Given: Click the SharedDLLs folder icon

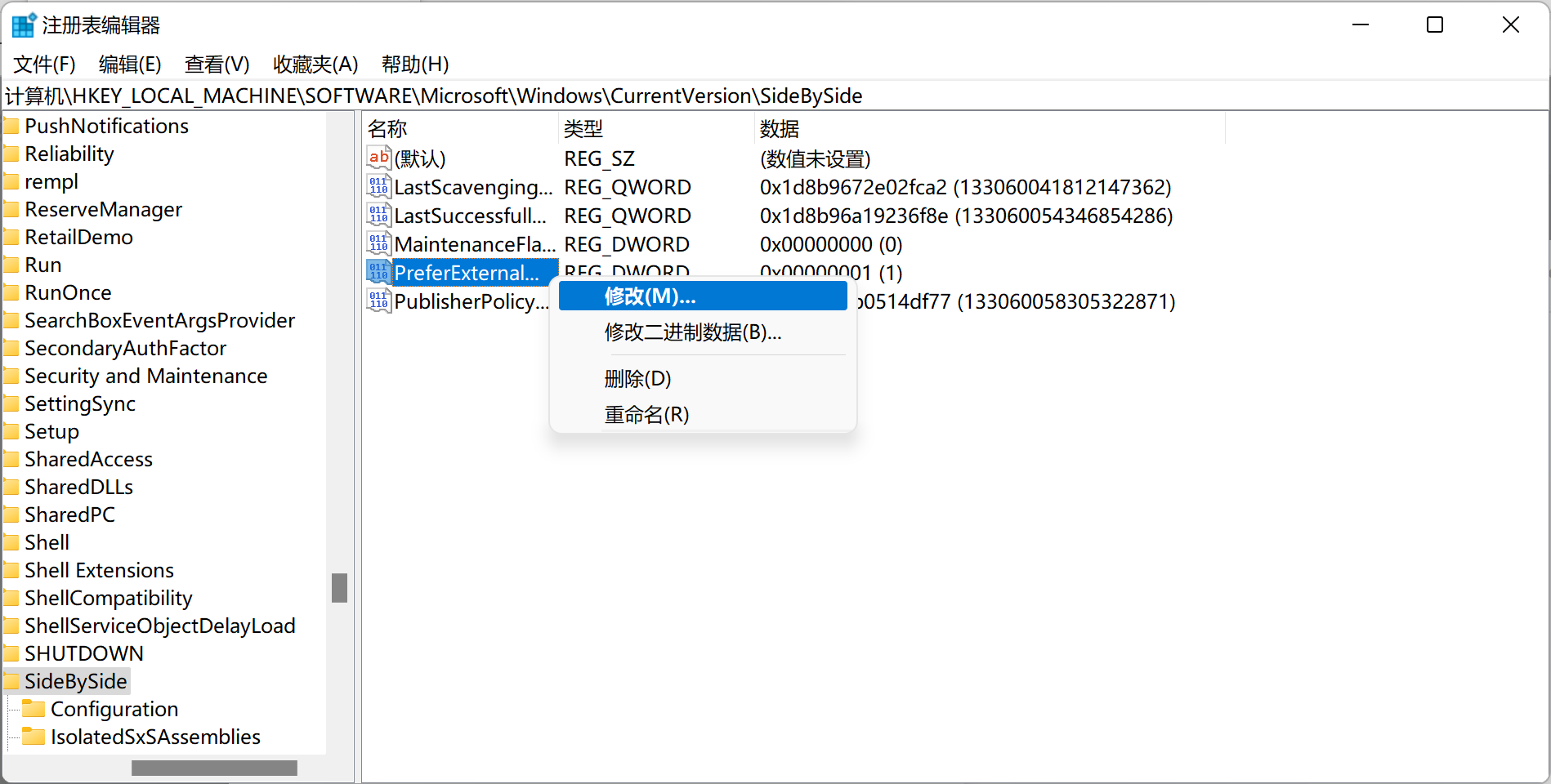Looking at the screenshot, I should tap(11, 487).
